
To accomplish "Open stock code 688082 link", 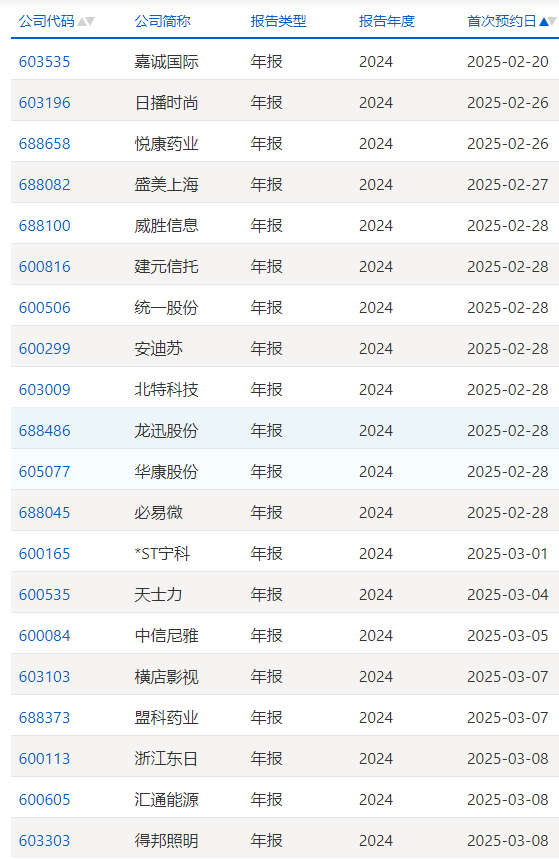I will coord(44,185).
